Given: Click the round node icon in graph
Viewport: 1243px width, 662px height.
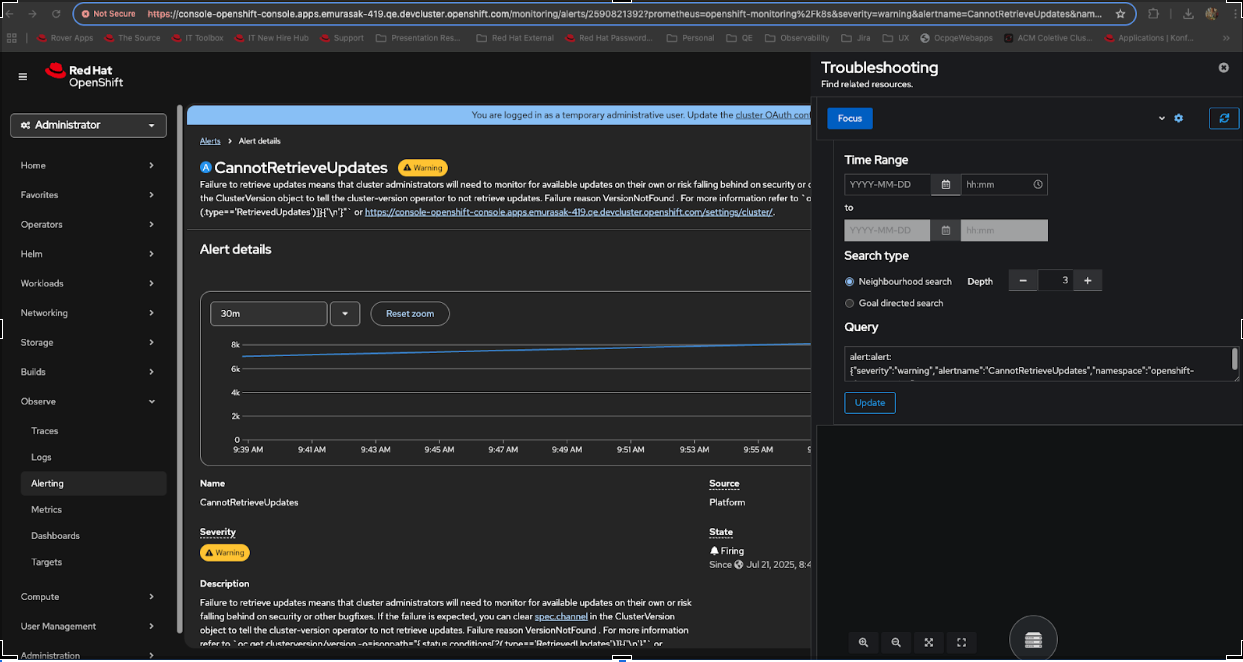Looking at the screenshot, I should (x=1033, y=640).
